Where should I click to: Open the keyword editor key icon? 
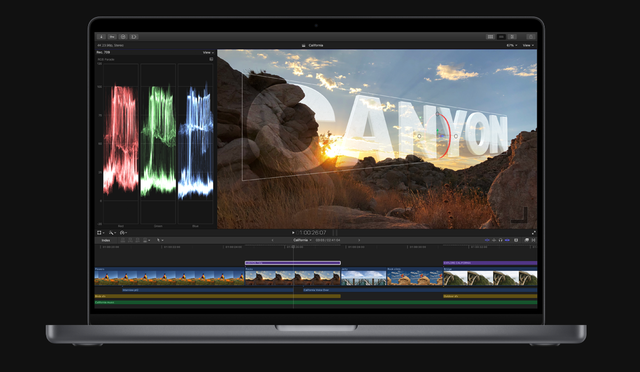point(112,37)
